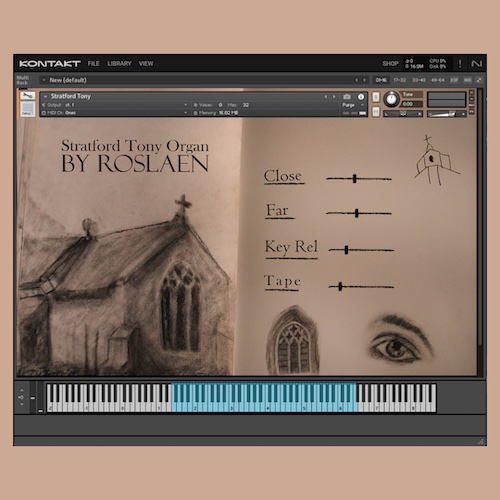Viewport: 500px width, 500px height.
Task: Click the Native Instruments logo icon
Action: pos(476,64)
